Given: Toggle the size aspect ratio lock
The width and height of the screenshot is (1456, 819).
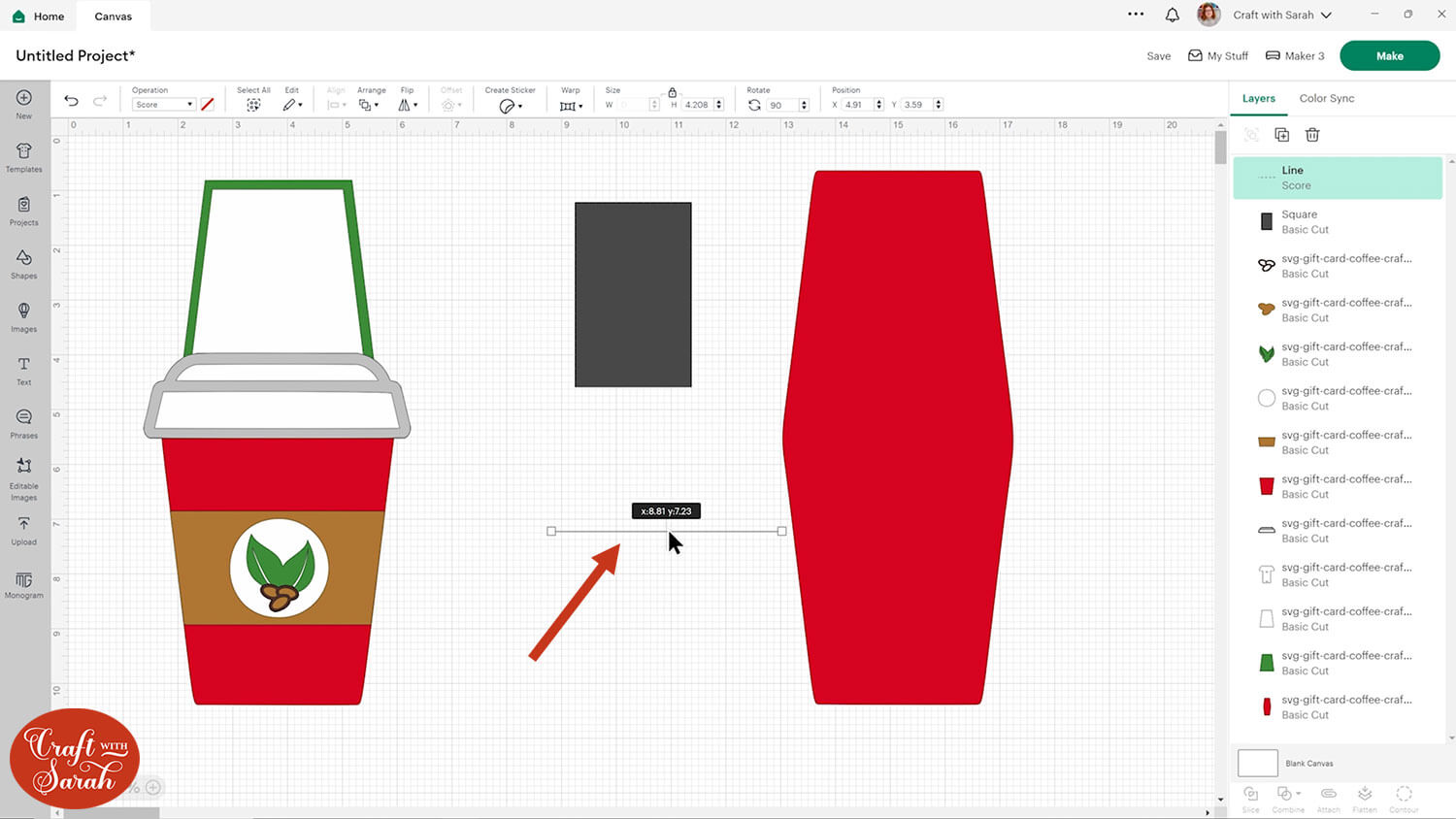Looking at the screenshot, I should [672, 92].
